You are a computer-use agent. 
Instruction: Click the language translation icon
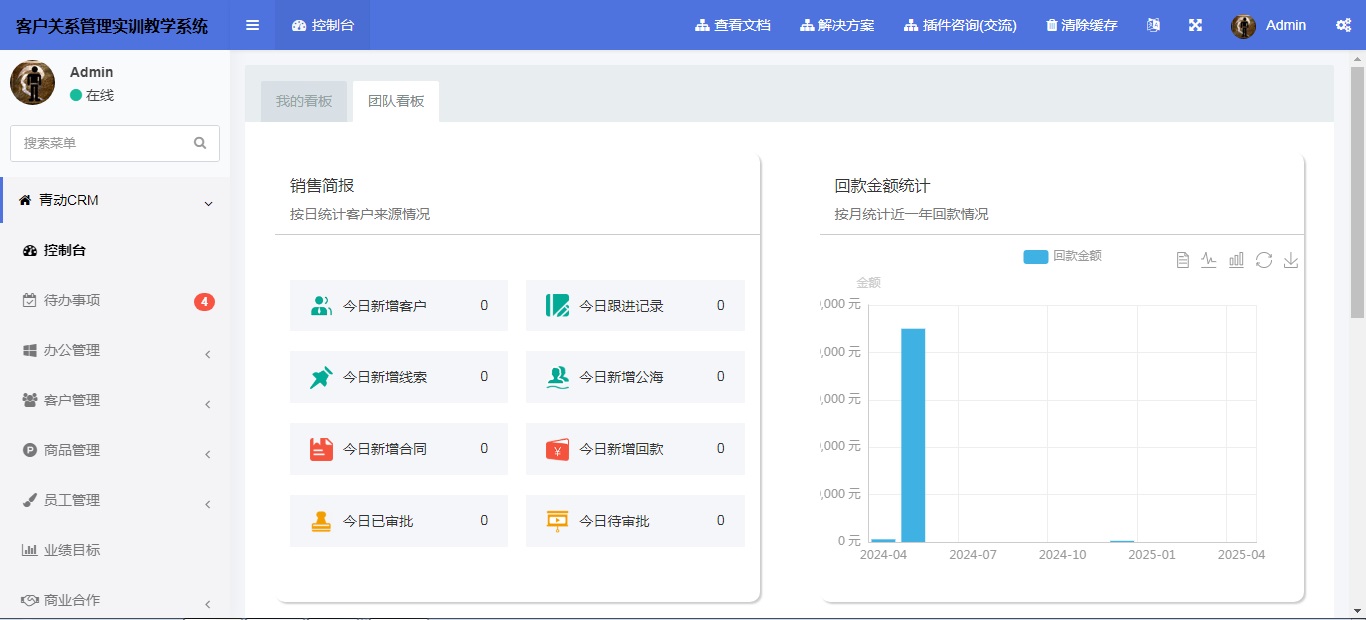pyautogui.click(x=1153, y=25)
